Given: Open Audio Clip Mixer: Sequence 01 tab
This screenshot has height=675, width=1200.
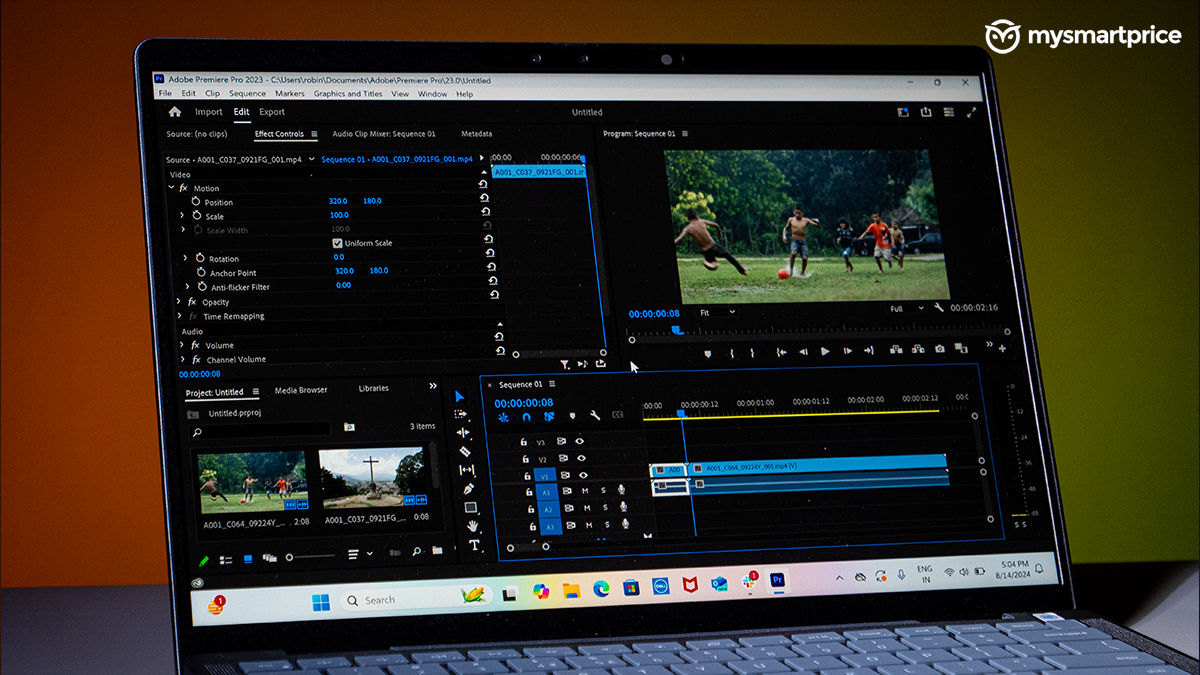Looking at the screenshot, I should click(384, 133).
